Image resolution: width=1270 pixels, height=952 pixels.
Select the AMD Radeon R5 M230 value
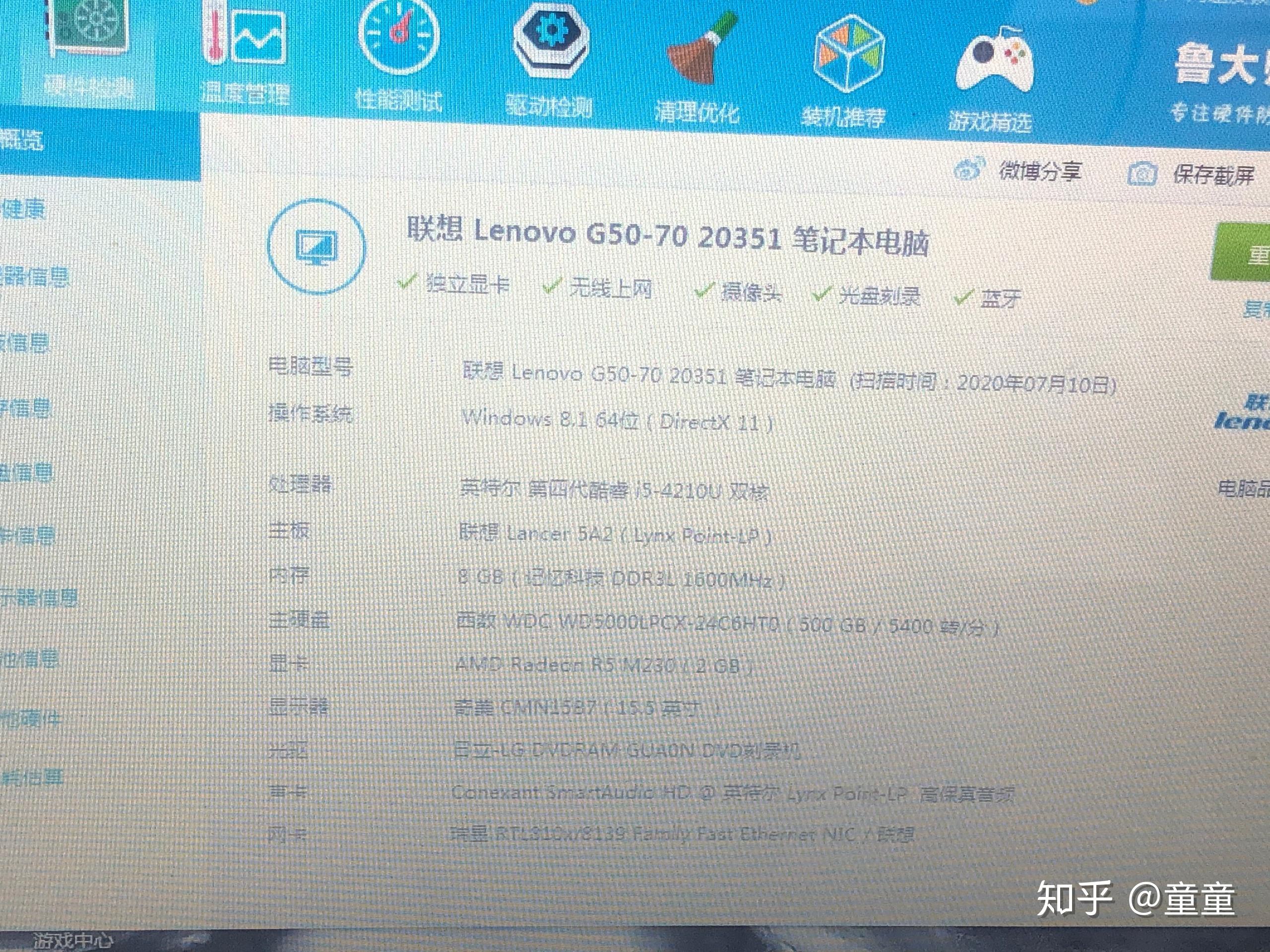[604, 665]
